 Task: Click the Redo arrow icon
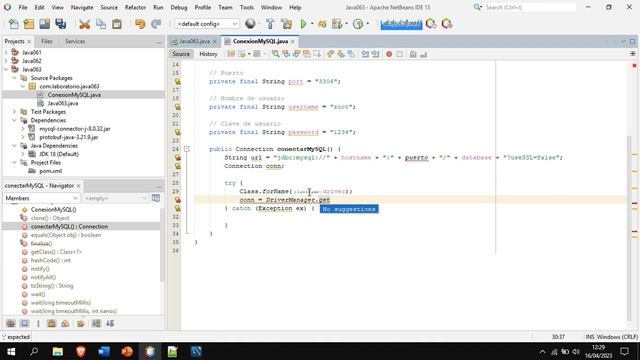click(x=156, y=24)
